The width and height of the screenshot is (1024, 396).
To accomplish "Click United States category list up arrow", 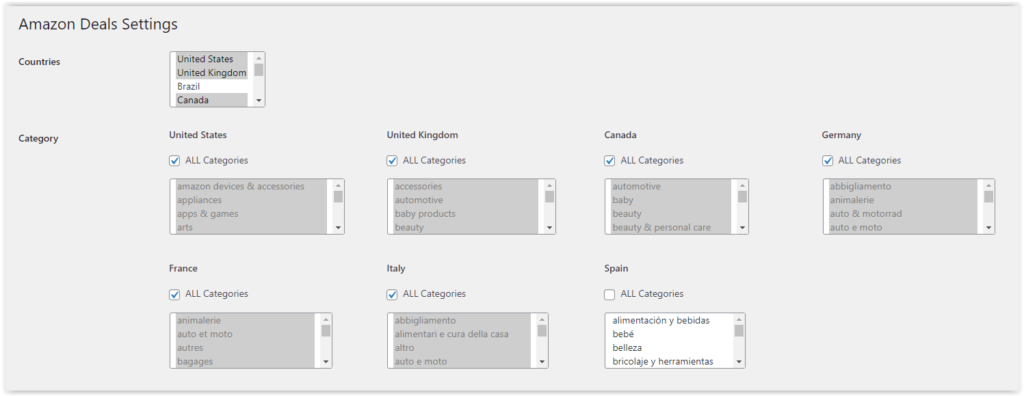I will [338, 186].
